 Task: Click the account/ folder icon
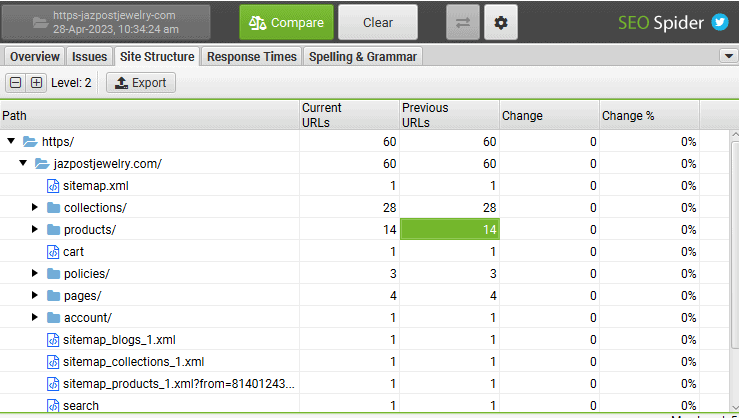click(x=54, y=318)
